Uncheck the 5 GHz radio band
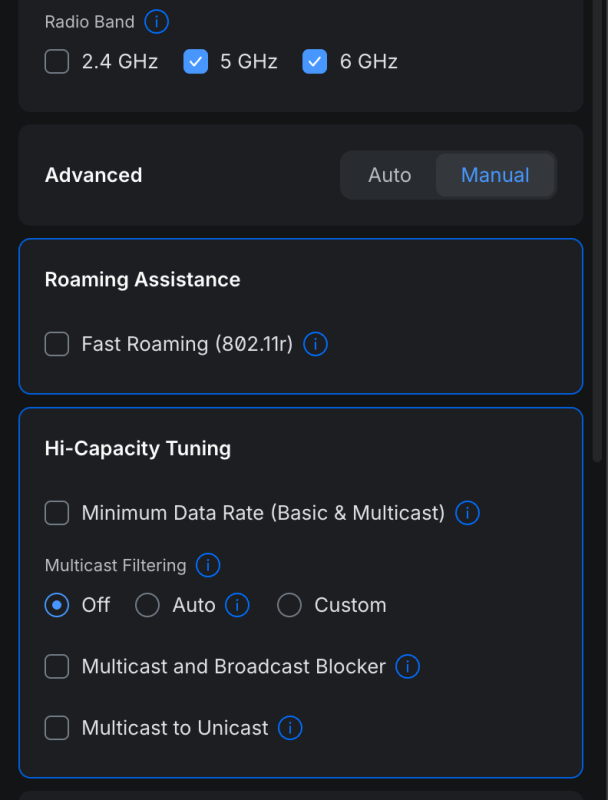This screenshot has height=800, width=608. tap(196, 62)
